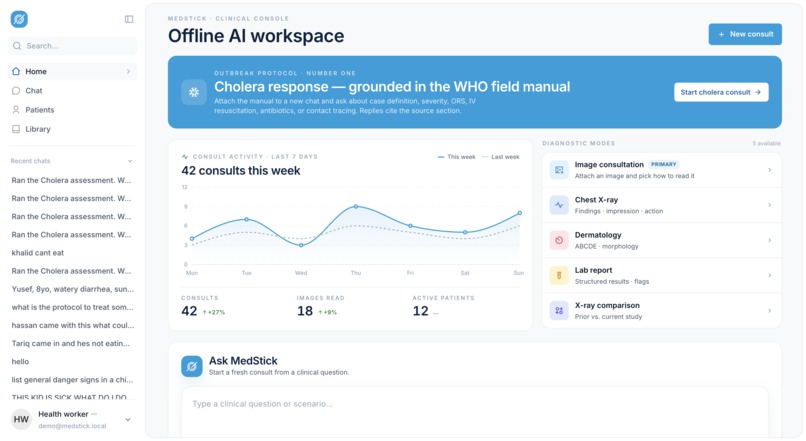Open chat 'THIS KID IS SICK WHAT DO I DO'

click(x=72, y=397)
